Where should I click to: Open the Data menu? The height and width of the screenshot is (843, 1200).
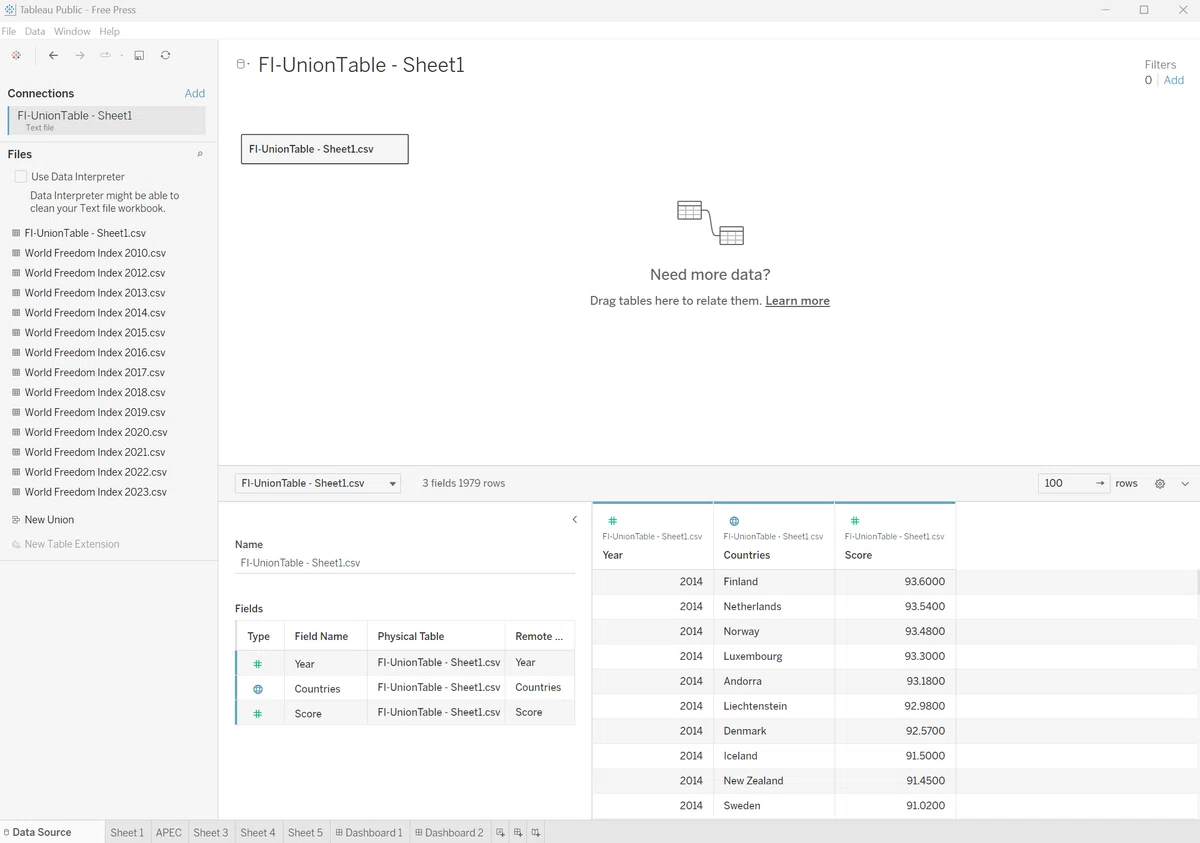coord(35,32)
